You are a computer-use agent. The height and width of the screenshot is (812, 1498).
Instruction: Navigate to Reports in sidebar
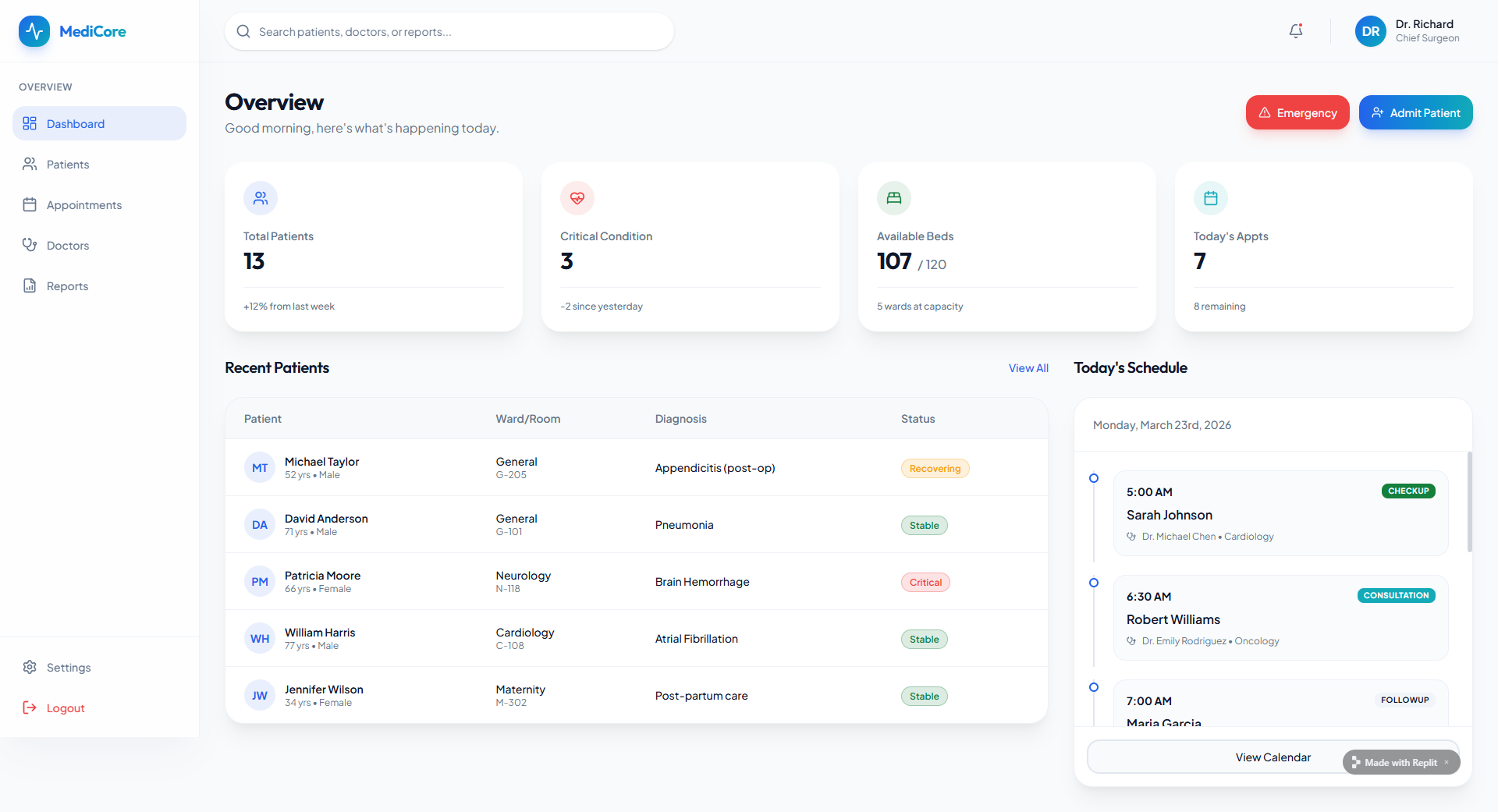tap(67, 286)
